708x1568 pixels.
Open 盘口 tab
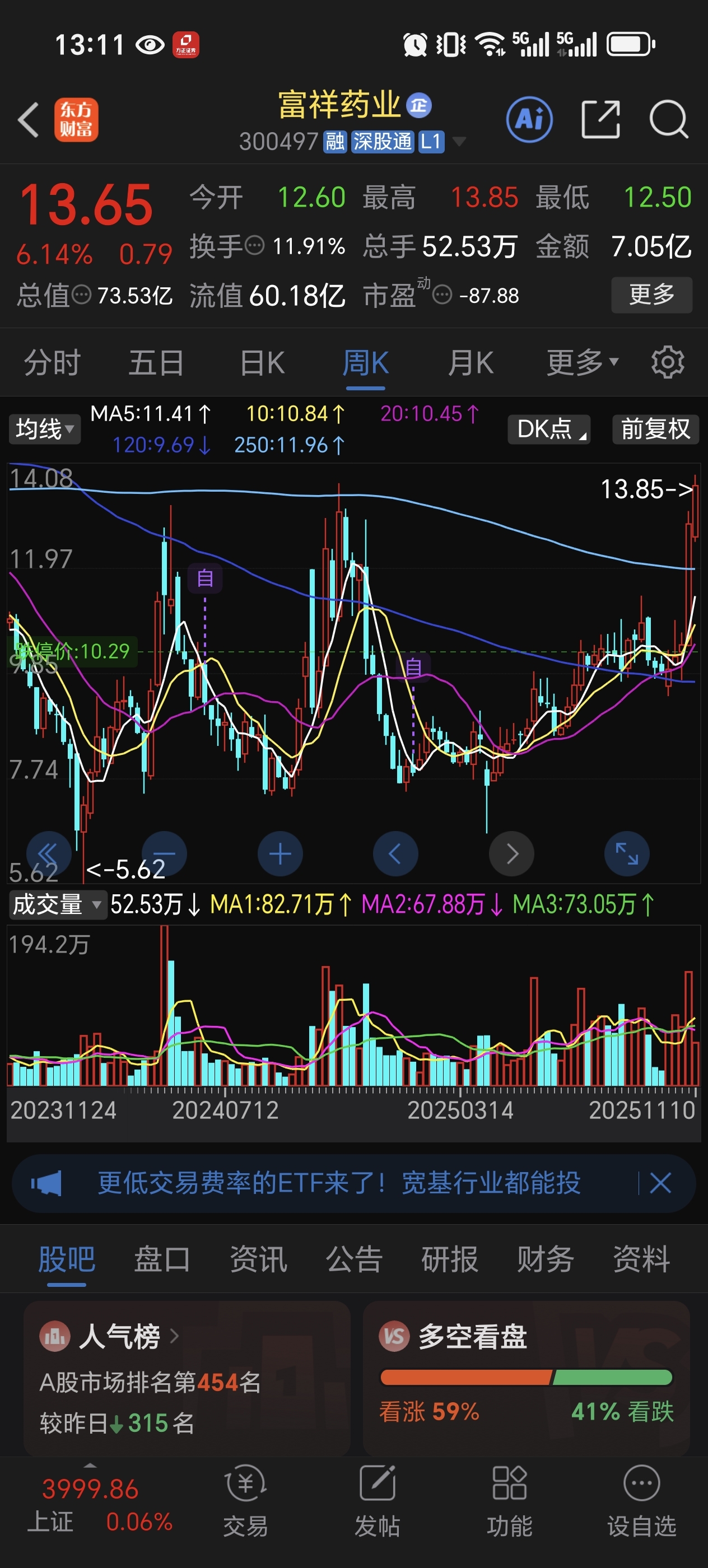(162, 1259)
